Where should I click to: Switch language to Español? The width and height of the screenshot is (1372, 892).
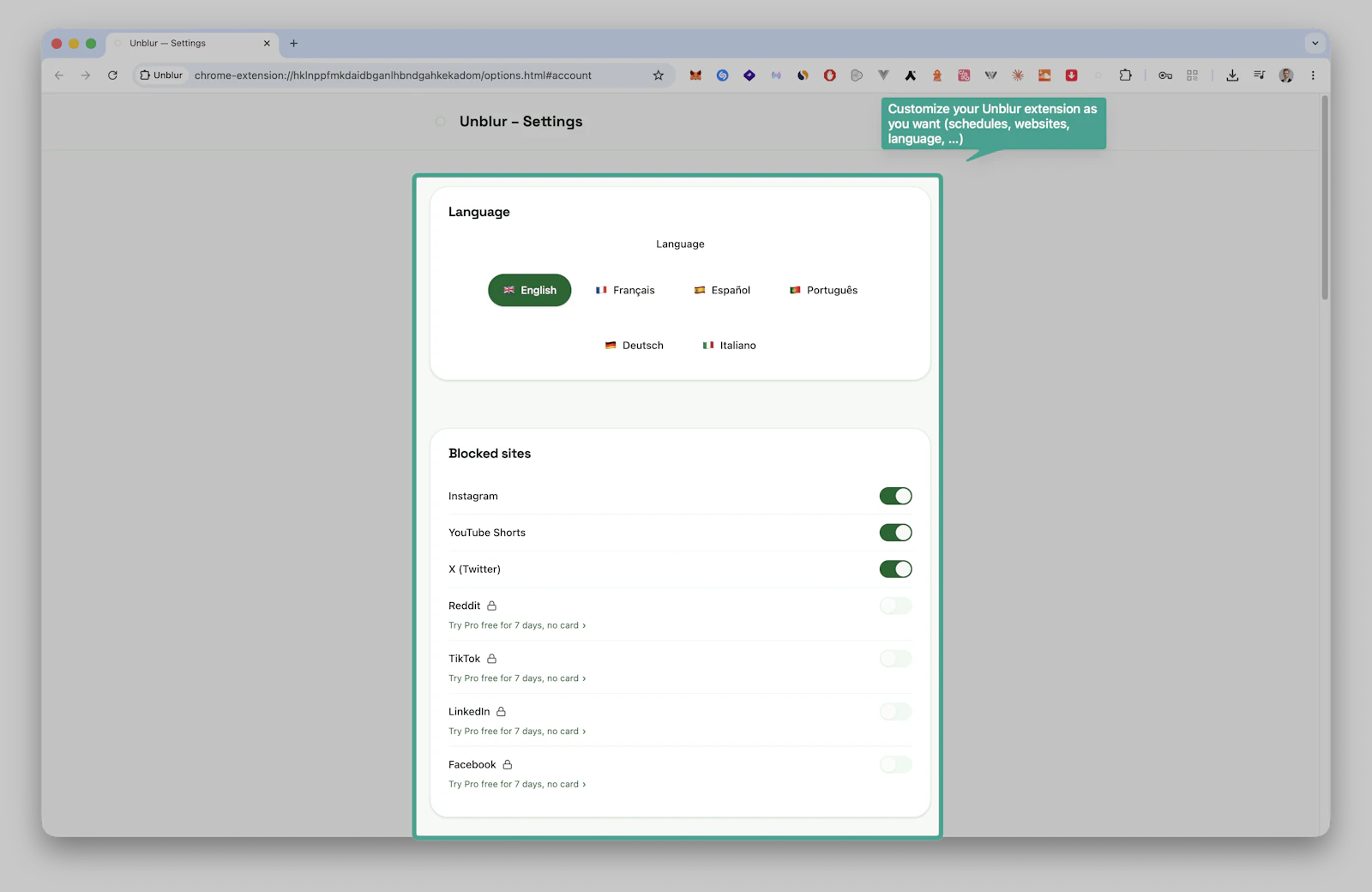(x=722, y=290)
